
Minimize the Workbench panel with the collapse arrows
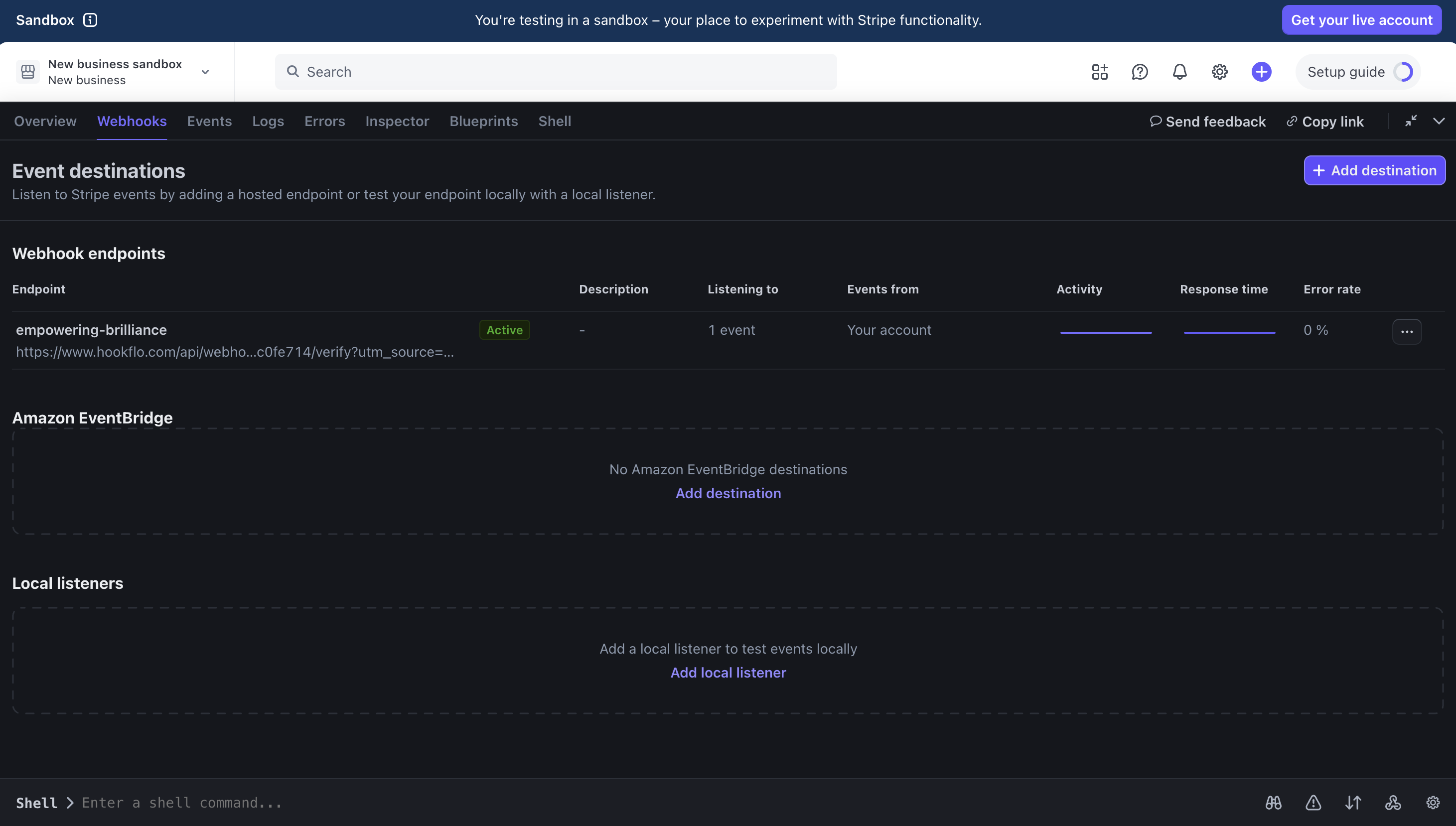(x=1411, y=121)
